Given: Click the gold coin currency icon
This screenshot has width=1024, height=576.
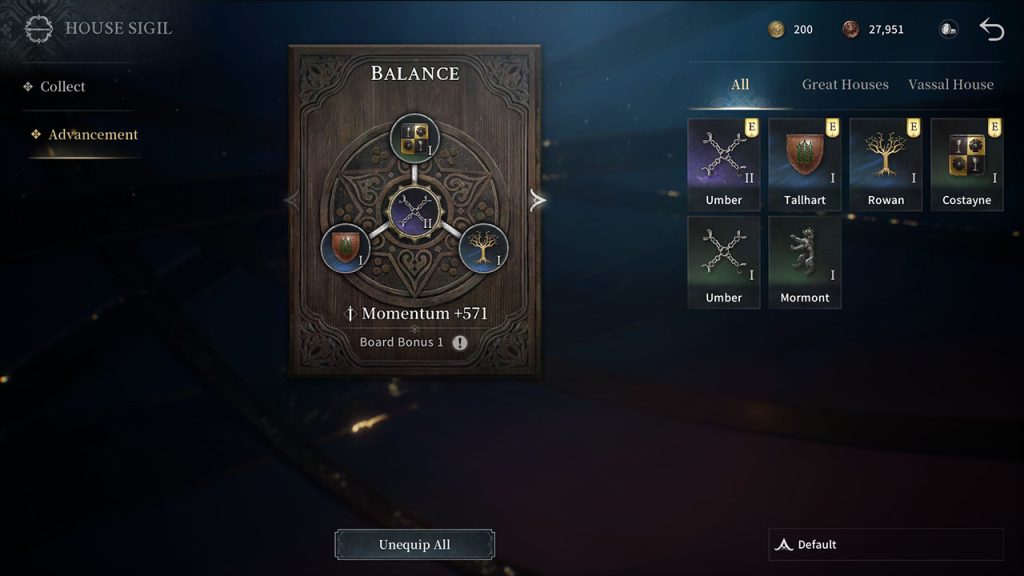Looking at the screenshot, I should click(x=776, y=29).
